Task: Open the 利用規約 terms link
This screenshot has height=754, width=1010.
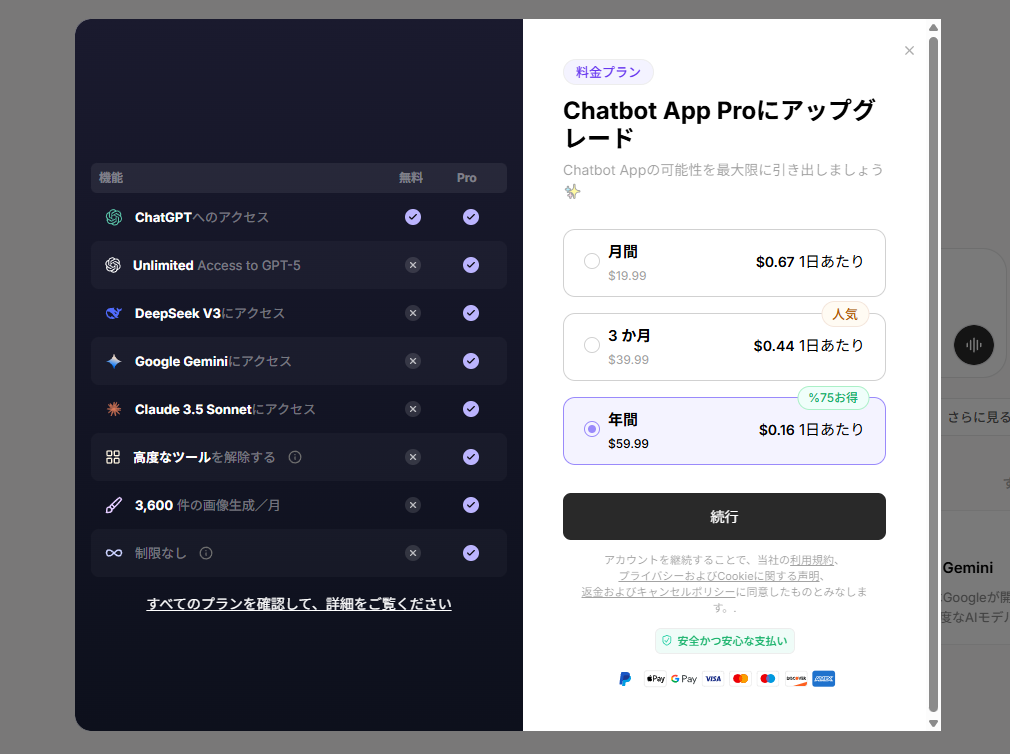Action: point(812,560)
